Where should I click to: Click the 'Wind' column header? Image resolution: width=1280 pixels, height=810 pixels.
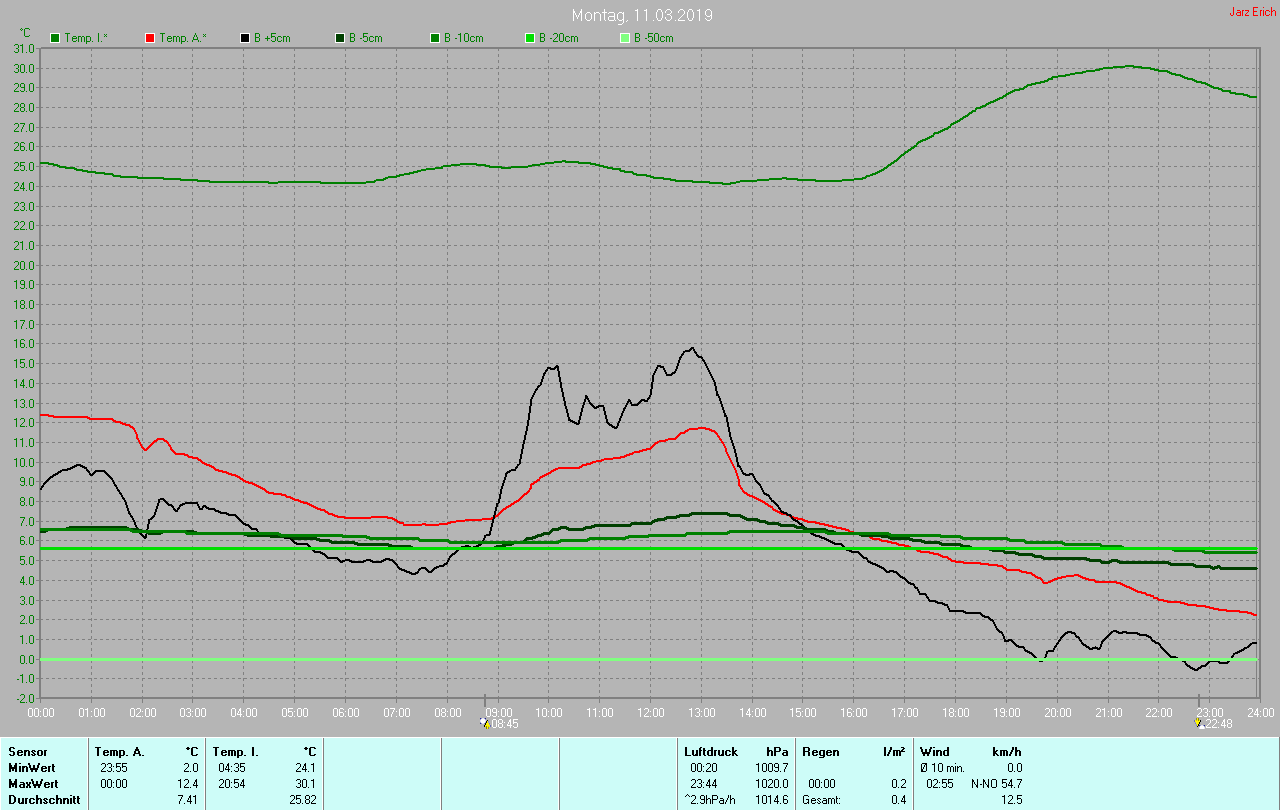(x=934, y=751)
